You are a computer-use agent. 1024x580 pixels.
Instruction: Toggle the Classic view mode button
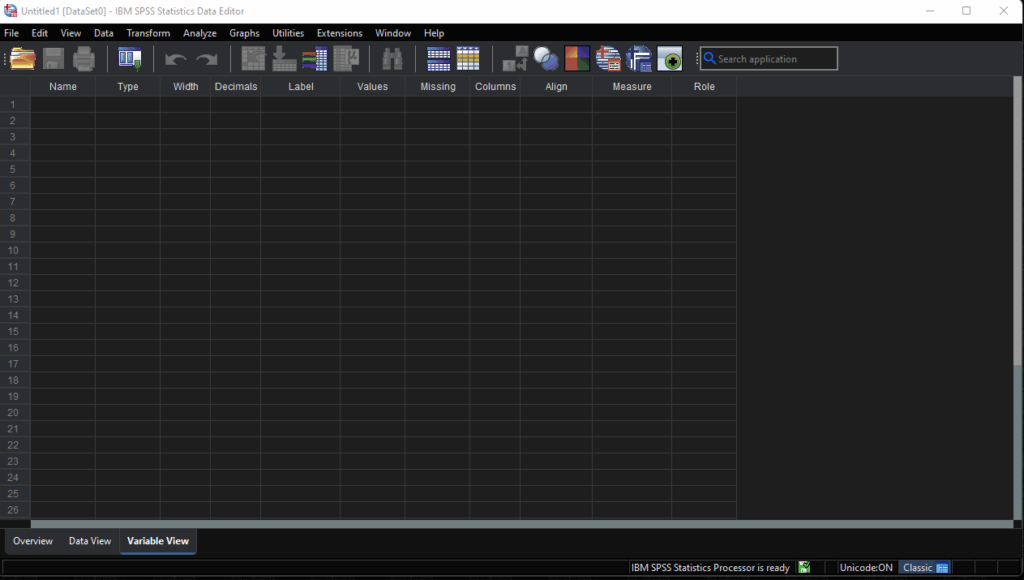(924, 567)
